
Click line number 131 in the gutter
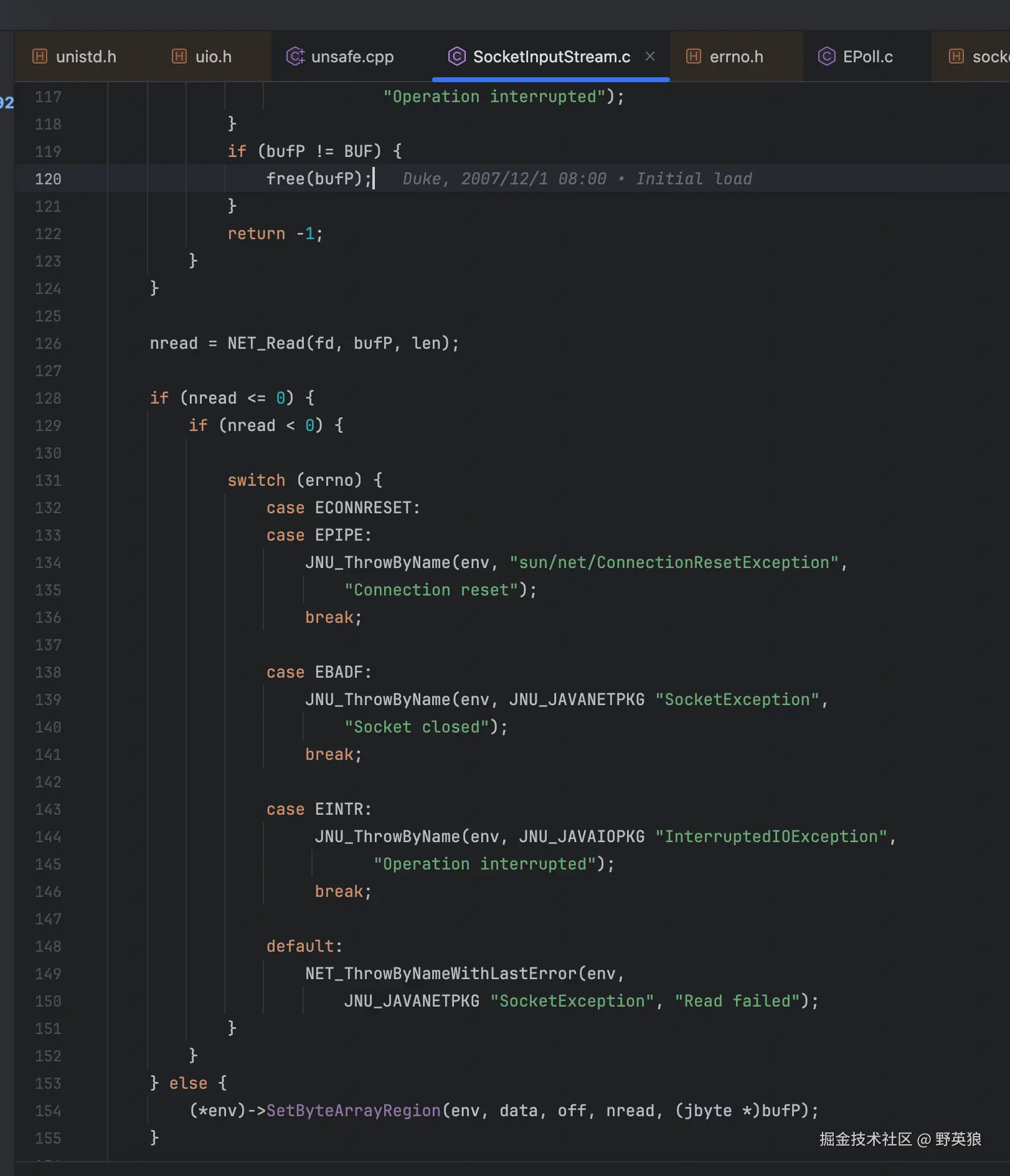pos(48,480)
